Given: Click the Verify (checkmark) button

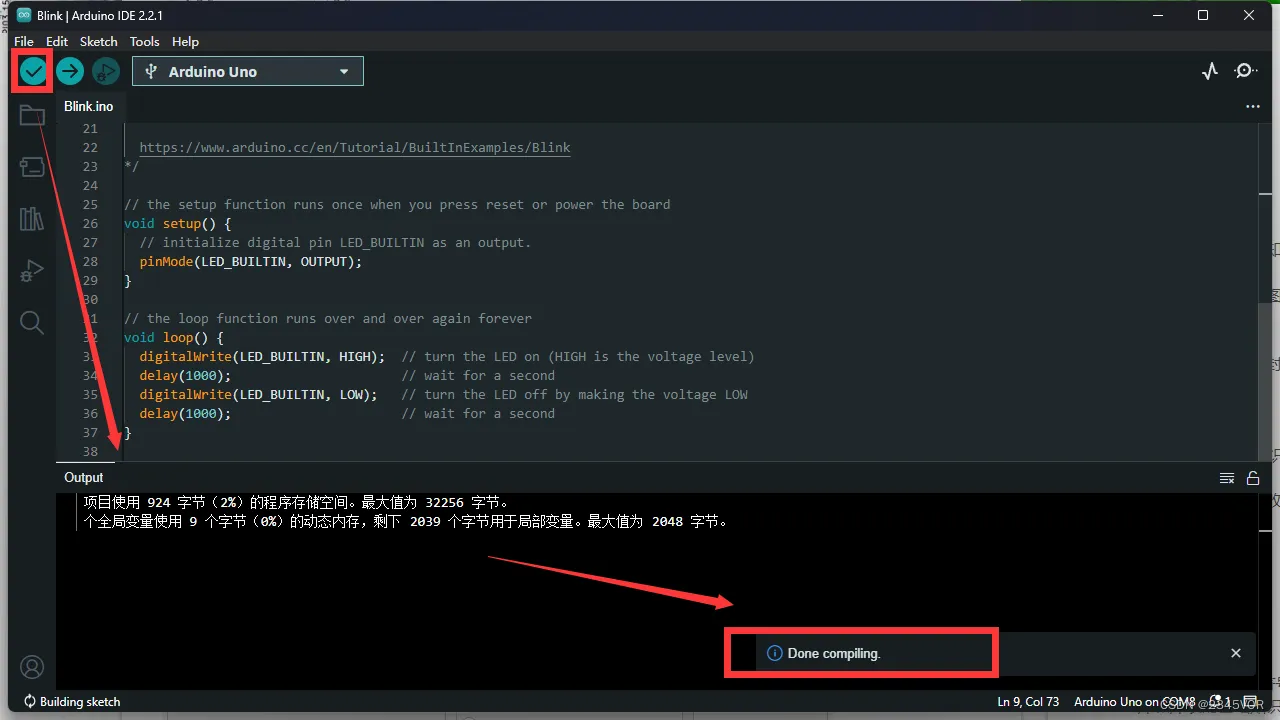Looking at the screenshot, I should [x=33, y=71].
